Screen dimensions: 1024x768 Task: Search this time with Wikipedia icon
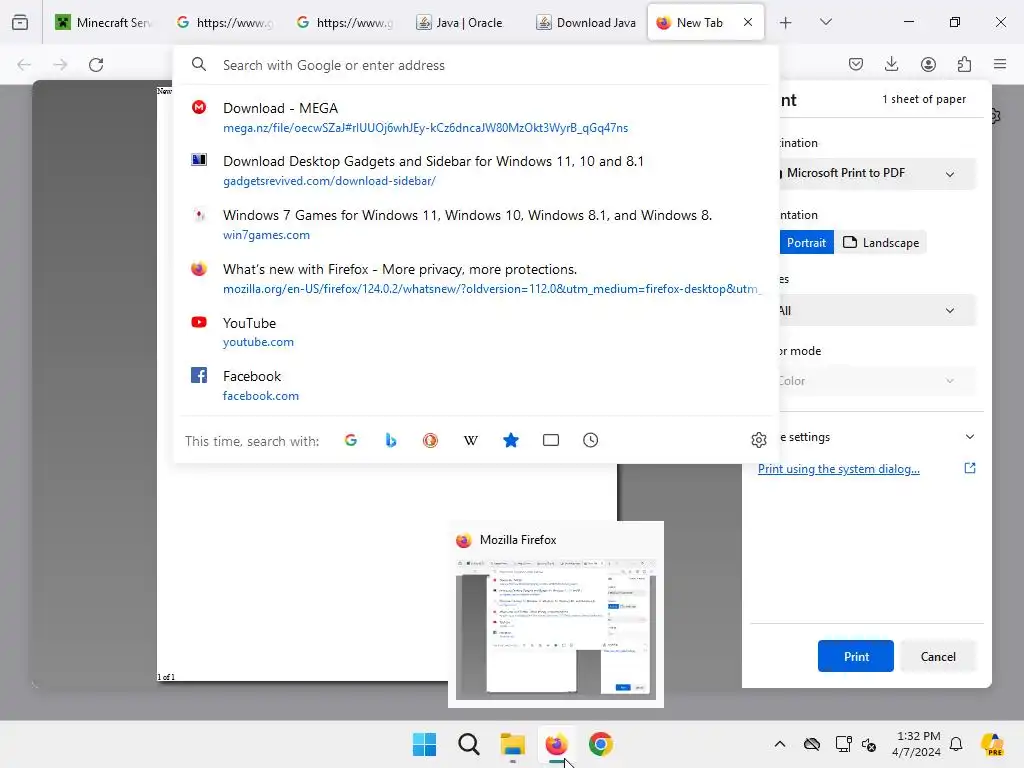pos(471,440)
